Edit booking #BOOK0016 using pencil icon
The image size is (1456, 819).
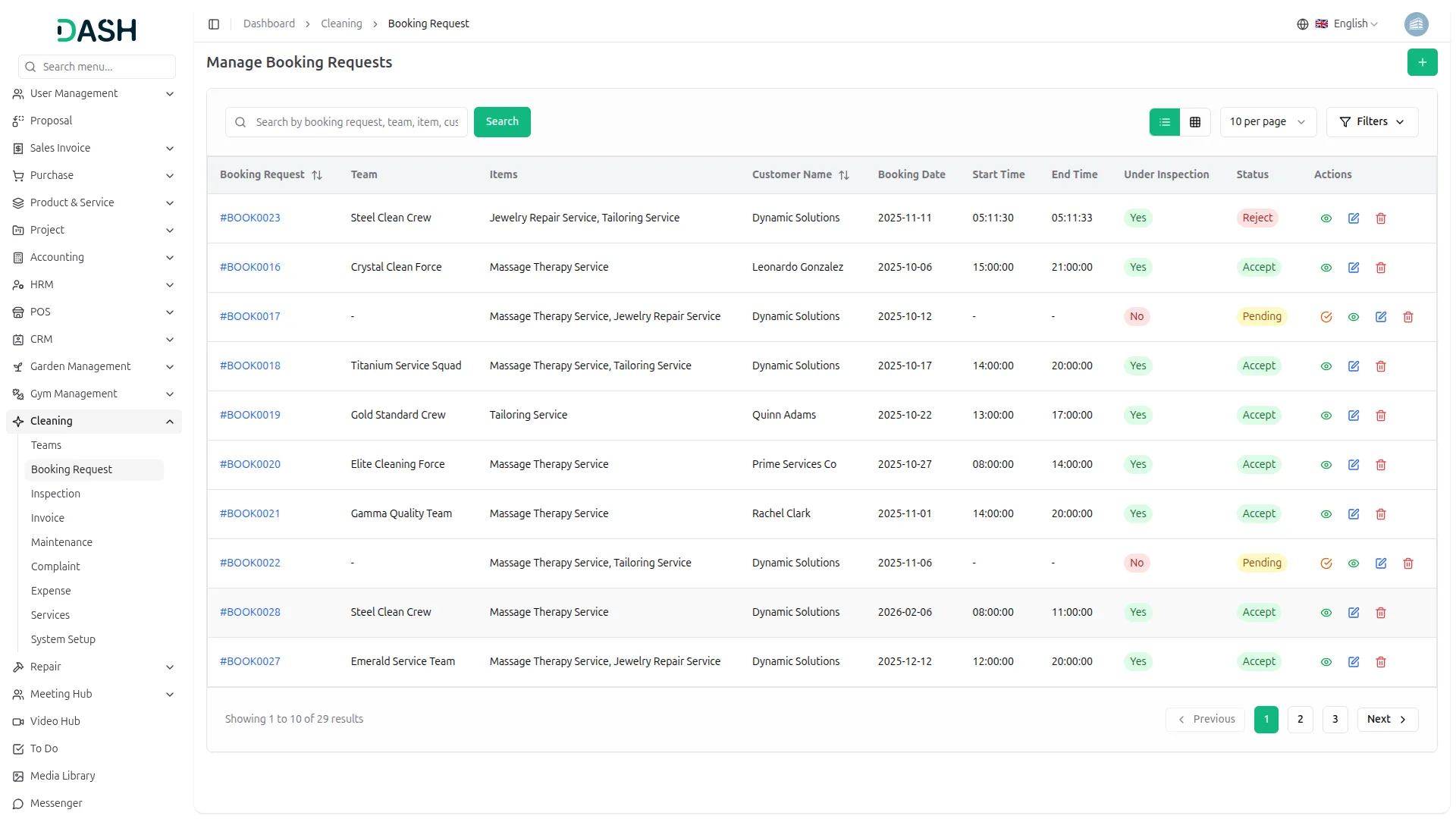(1354, 268)
